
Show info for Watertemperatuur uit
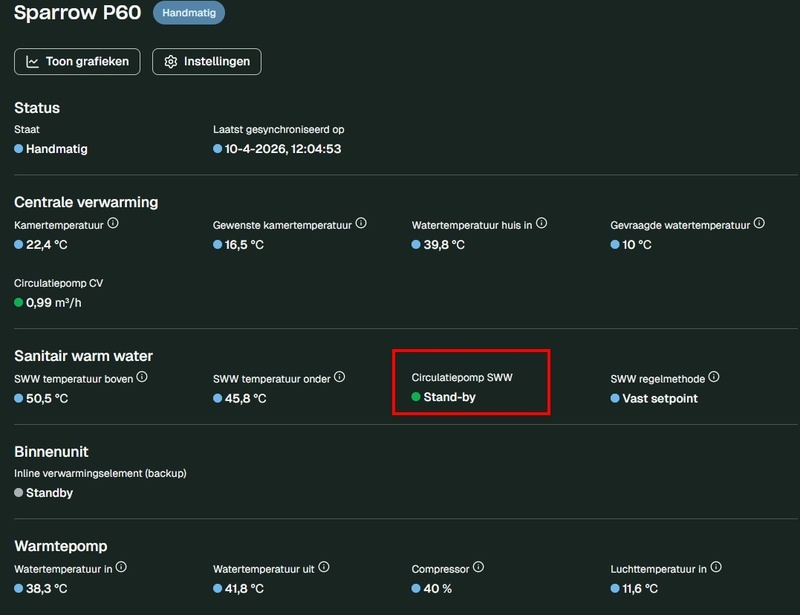tap(323, 567)
